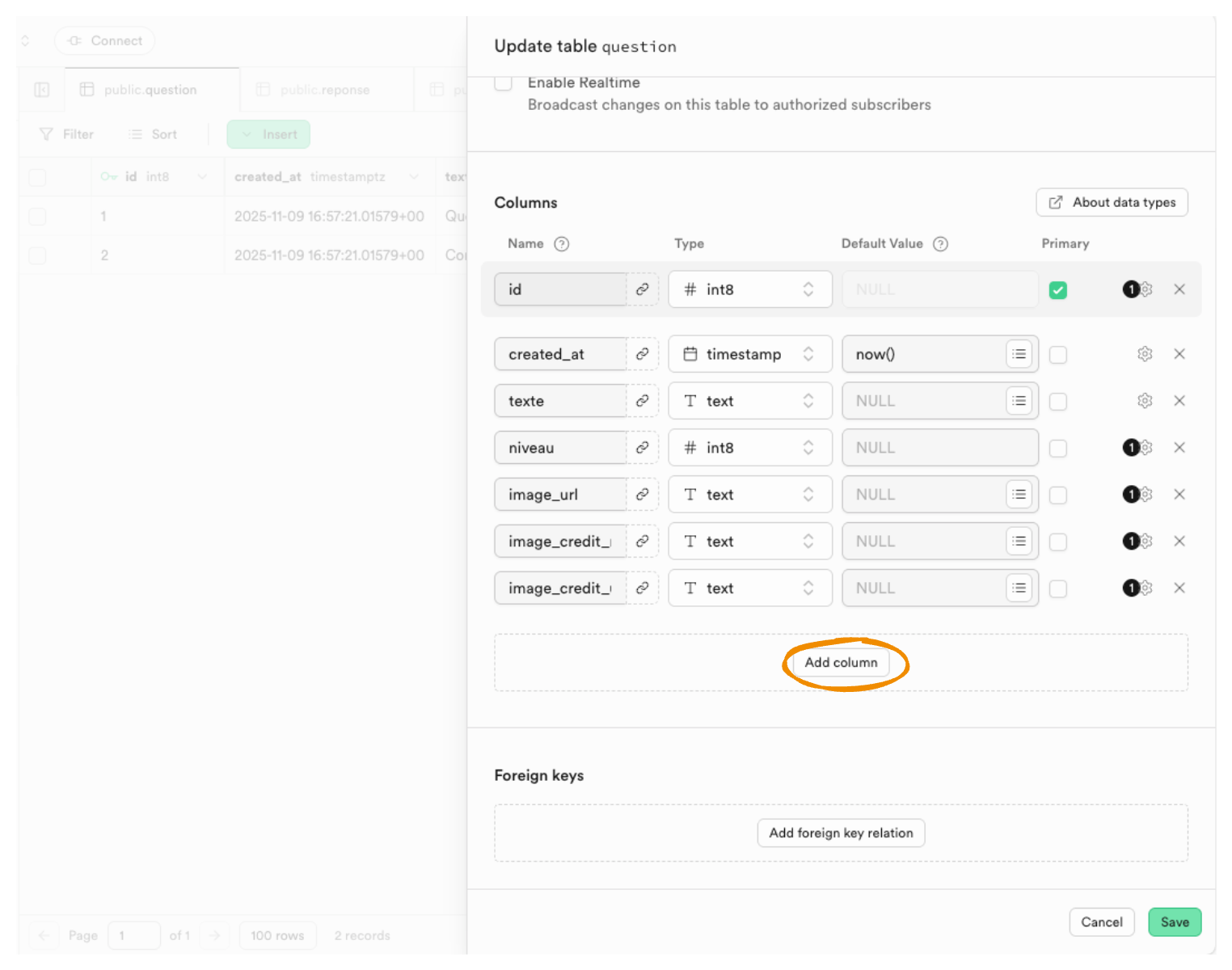1232x970 pixels.
Task: Open default value suggestions for created_at
Action: click(1019, 354)
